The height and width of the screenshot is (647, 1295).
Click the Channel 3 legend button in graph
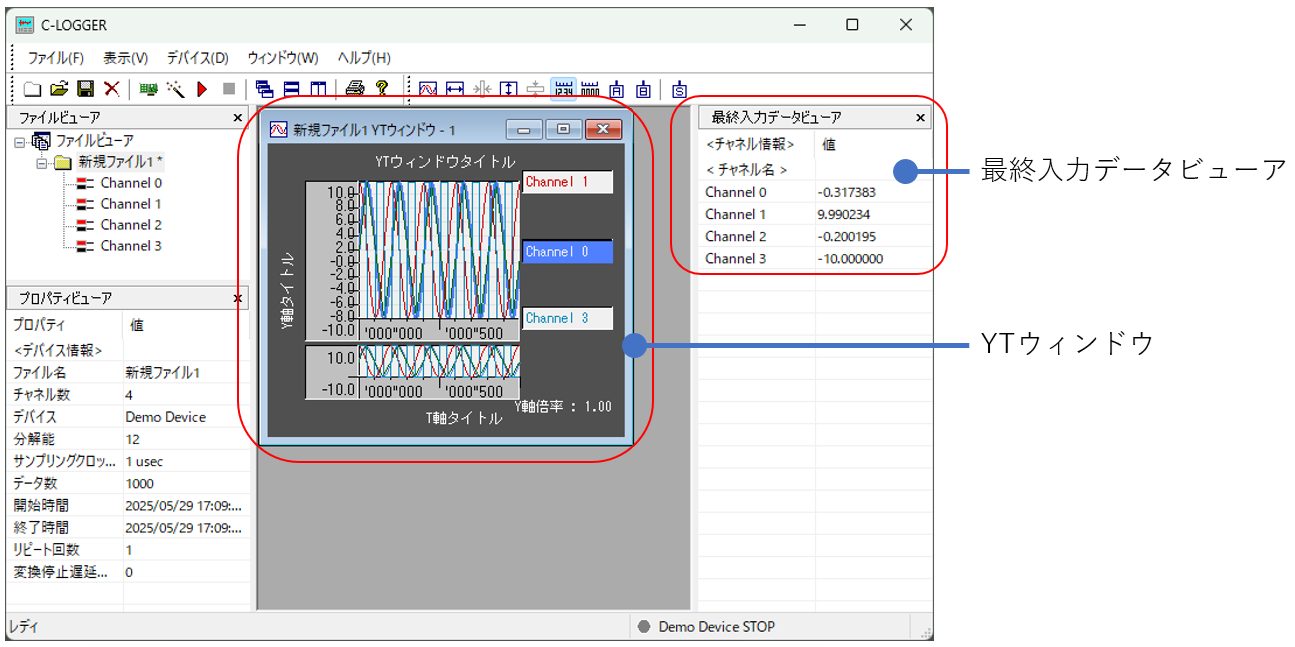point(567,318)
